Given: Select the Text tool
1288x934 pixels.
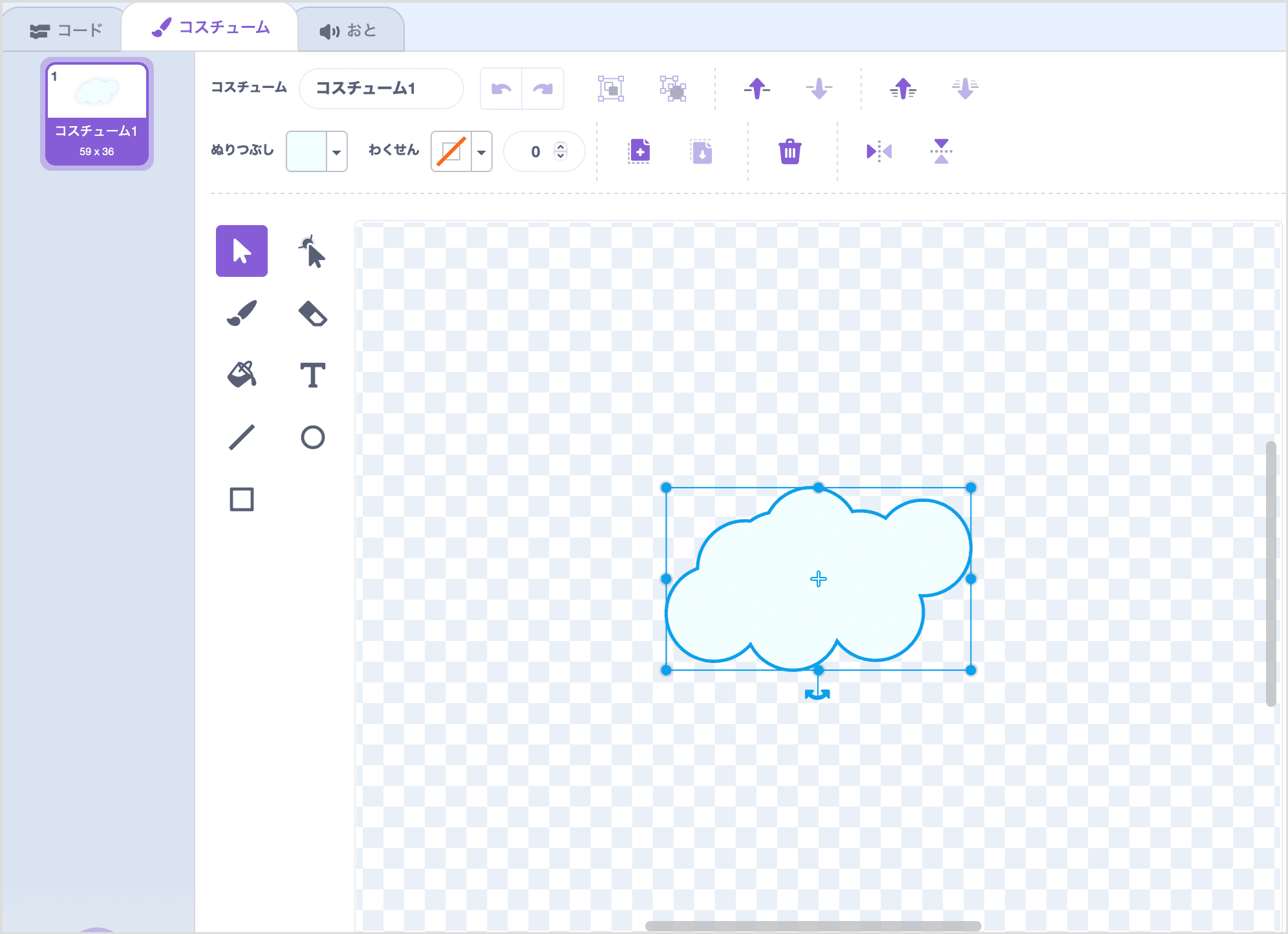Looking at the screenshot, I should point(313,375).
